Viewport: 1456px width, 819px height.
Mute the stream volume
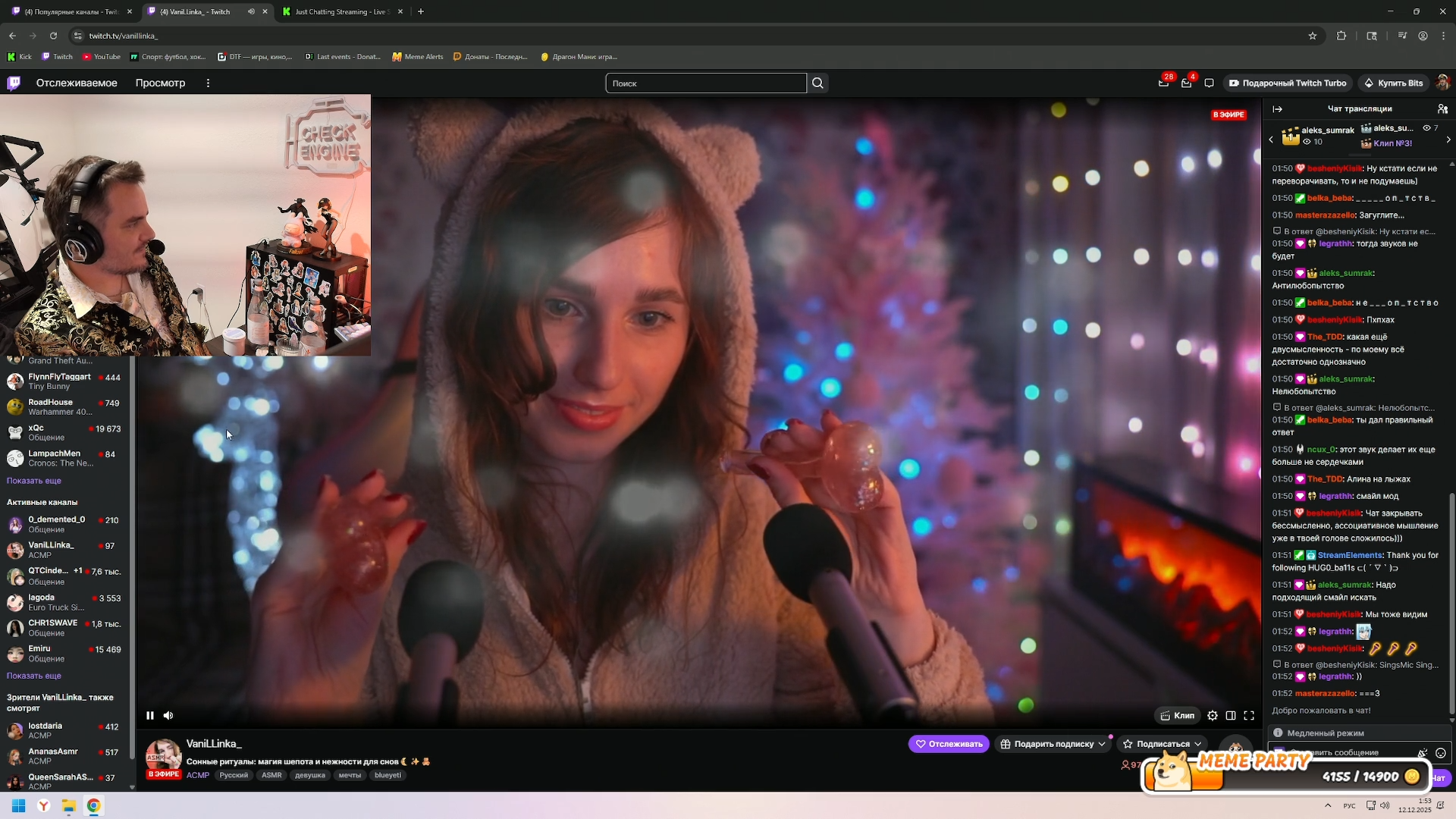point(168,715)
